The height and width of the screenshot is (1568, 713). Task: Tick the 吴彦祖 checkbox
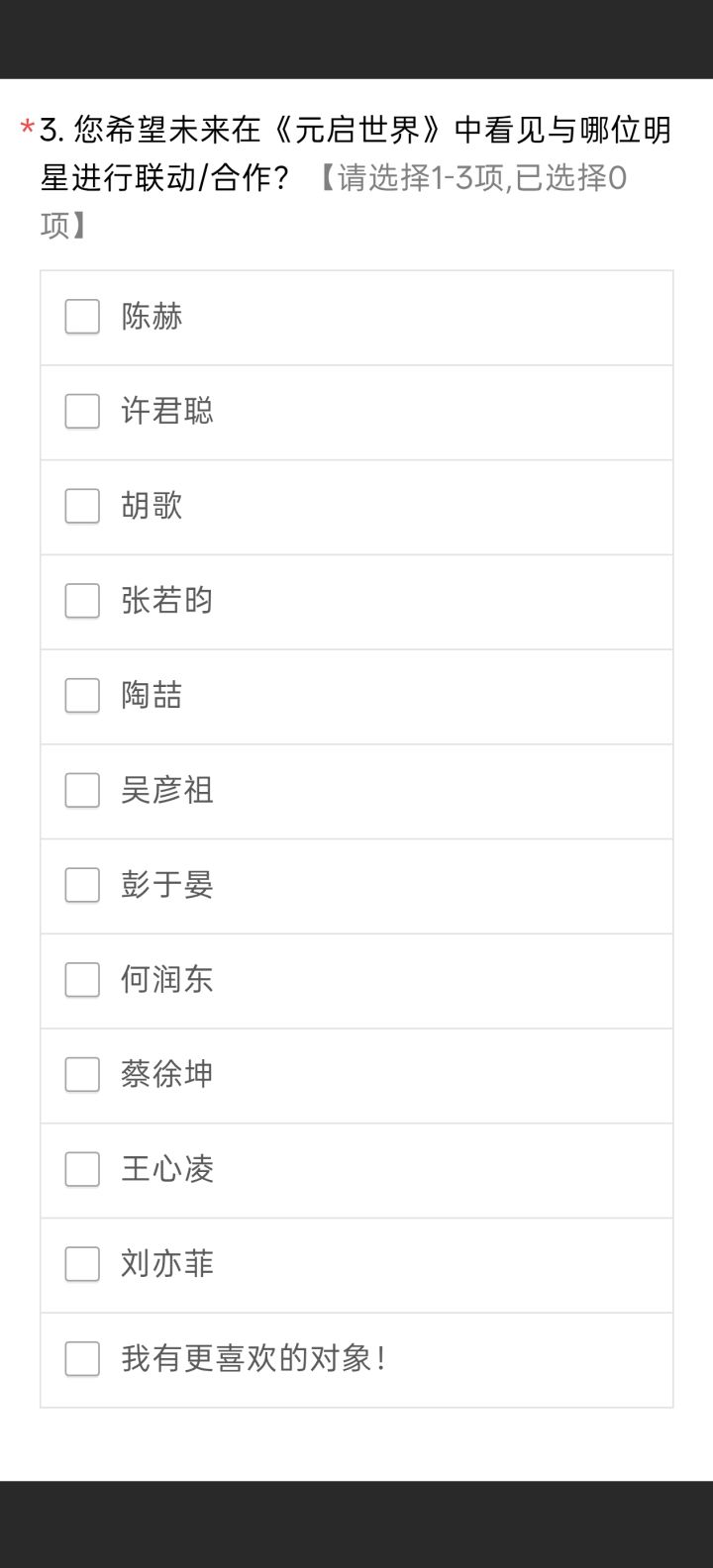coord(82,791)
